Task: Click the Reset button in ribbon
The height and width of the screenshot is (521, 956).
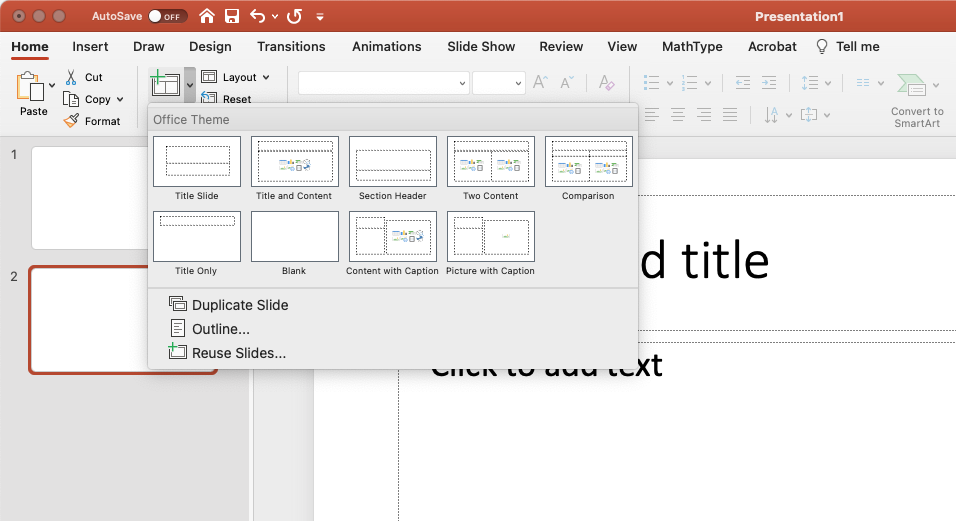Action: click(x=236, y=99)
